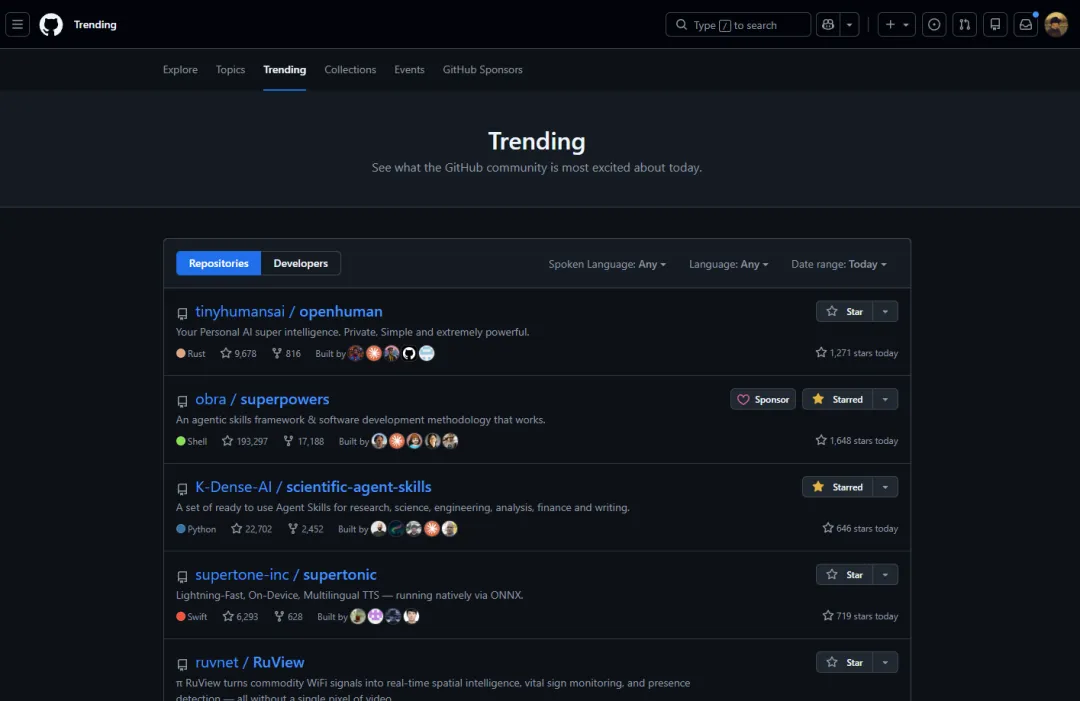This screenshot has height=701, width=1080.
Task: Click the "719 stars today" text
Action: click(860, 616)
